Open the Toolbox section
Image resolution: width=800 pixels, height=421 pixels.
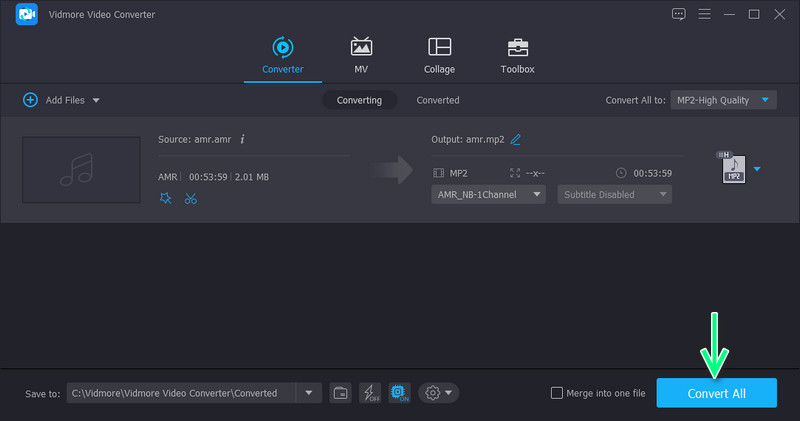coord(517,56)
